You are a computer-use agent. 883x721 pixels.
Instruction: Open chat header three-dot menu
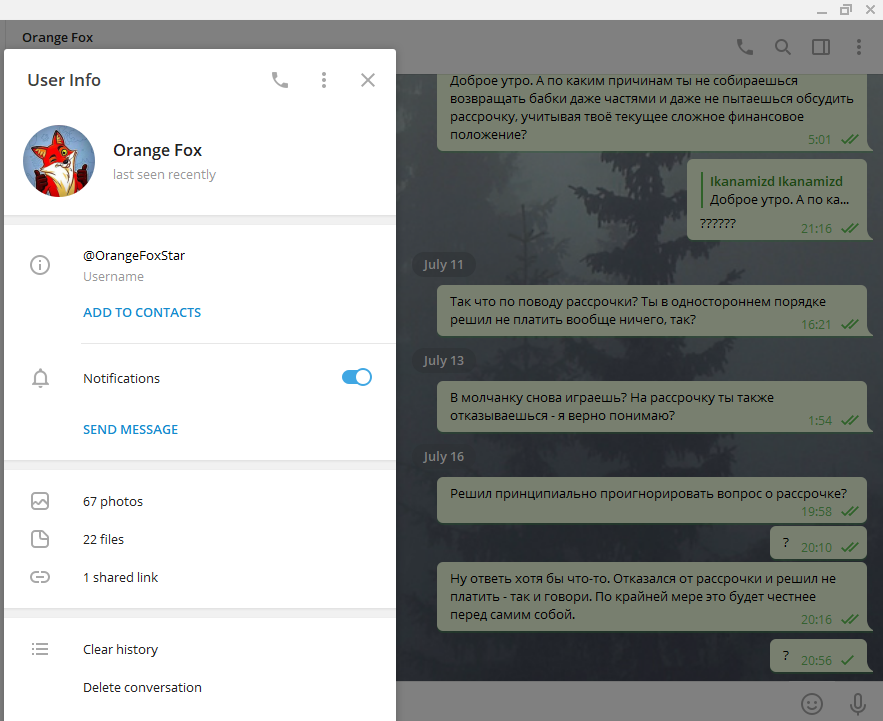click(859, 47)
